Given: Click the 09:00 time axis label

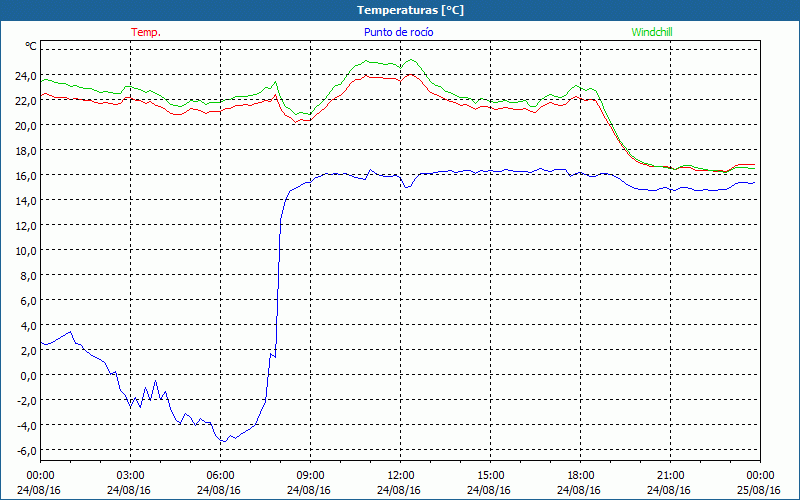Looking at the screenshot, I should [x=310, y=476].
